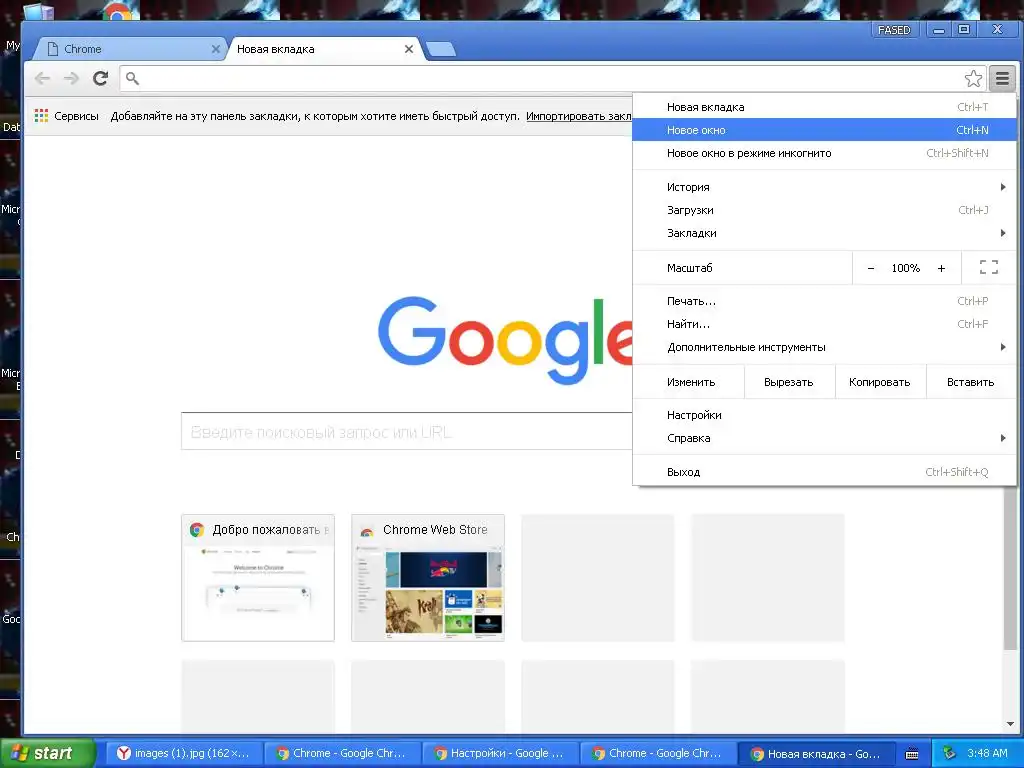Click the keyboard icon in system tray
Screen dimensions: 1024x768
pos(912,754)
